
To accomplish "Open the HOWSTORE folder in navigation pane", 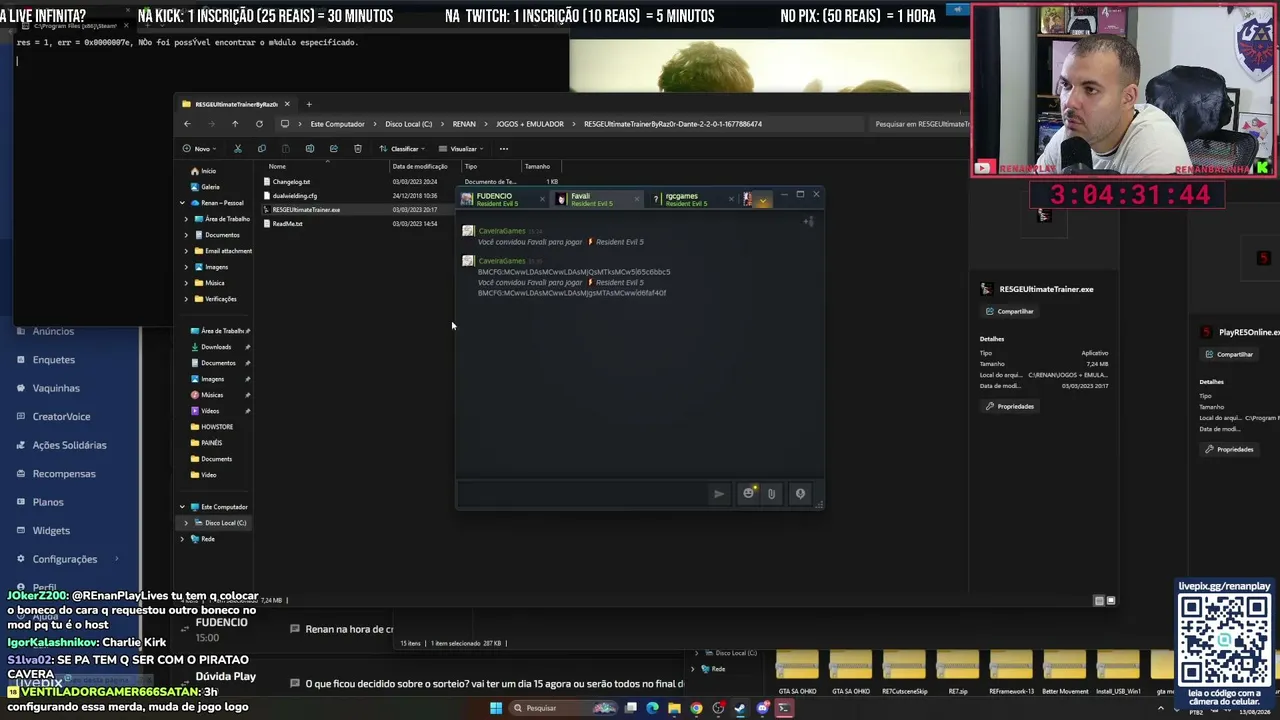I will coord(217,427).
